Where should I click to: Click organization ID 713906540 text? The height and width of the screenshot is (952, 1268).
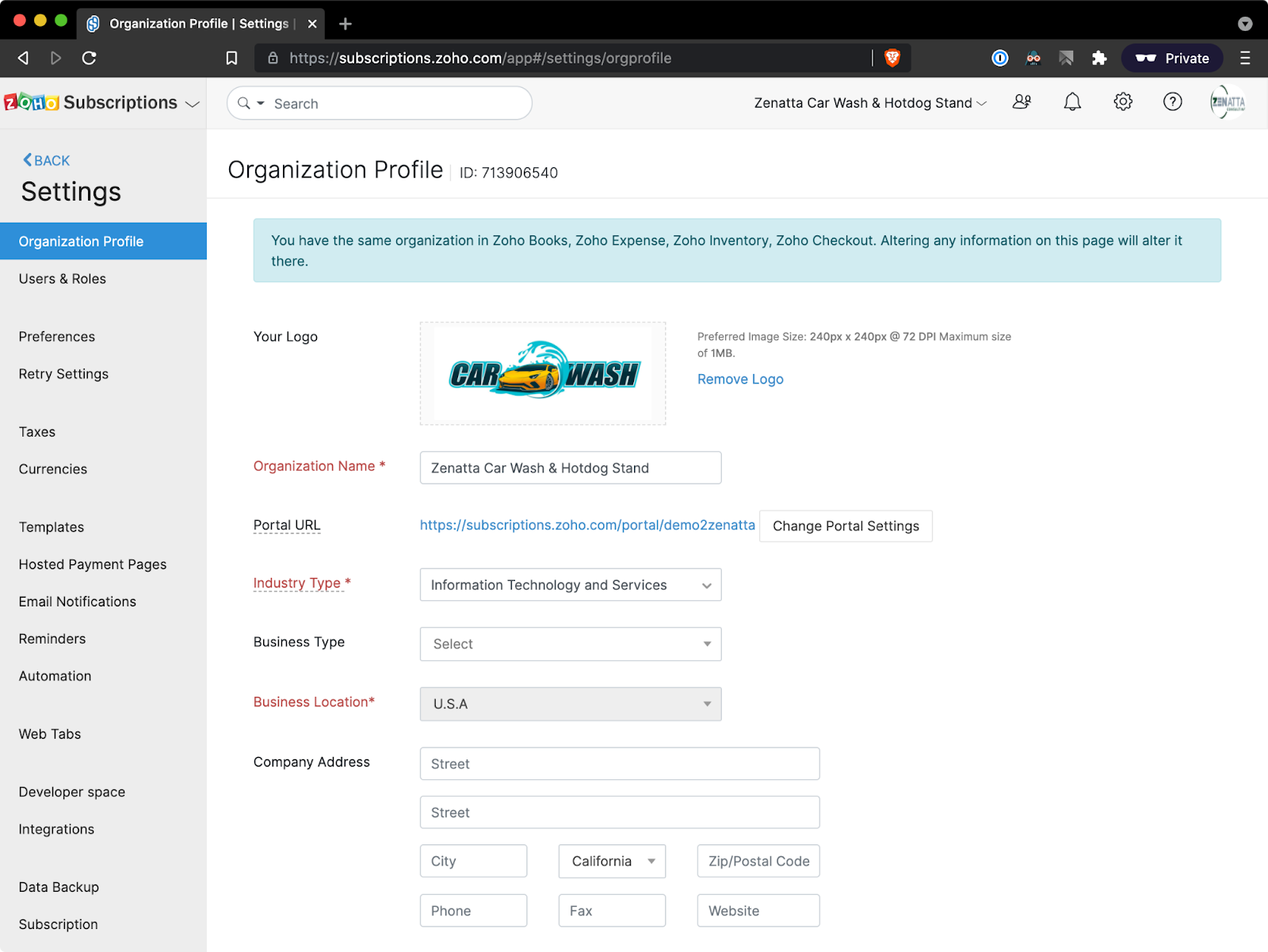[x=509, y=173]
